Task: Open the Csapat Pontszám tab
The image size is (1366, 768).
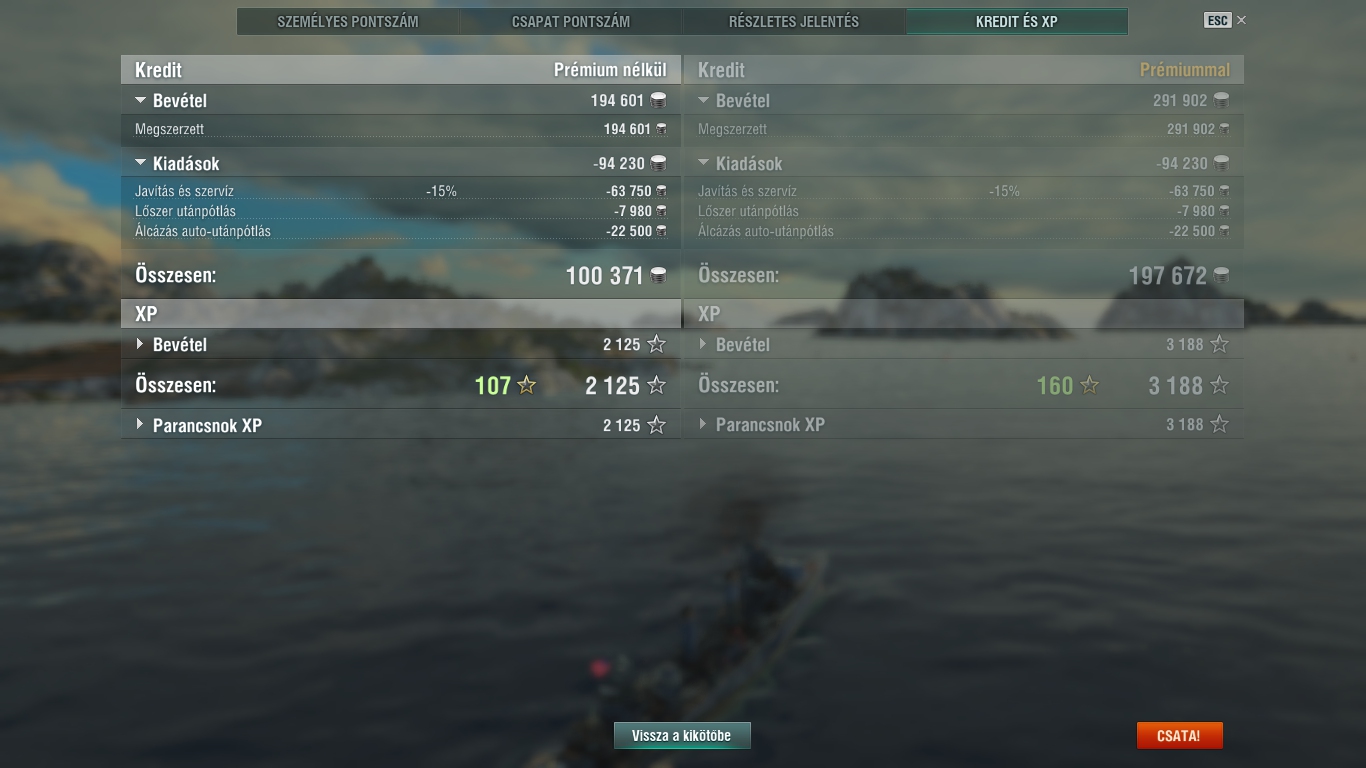Action: (571, 21)
